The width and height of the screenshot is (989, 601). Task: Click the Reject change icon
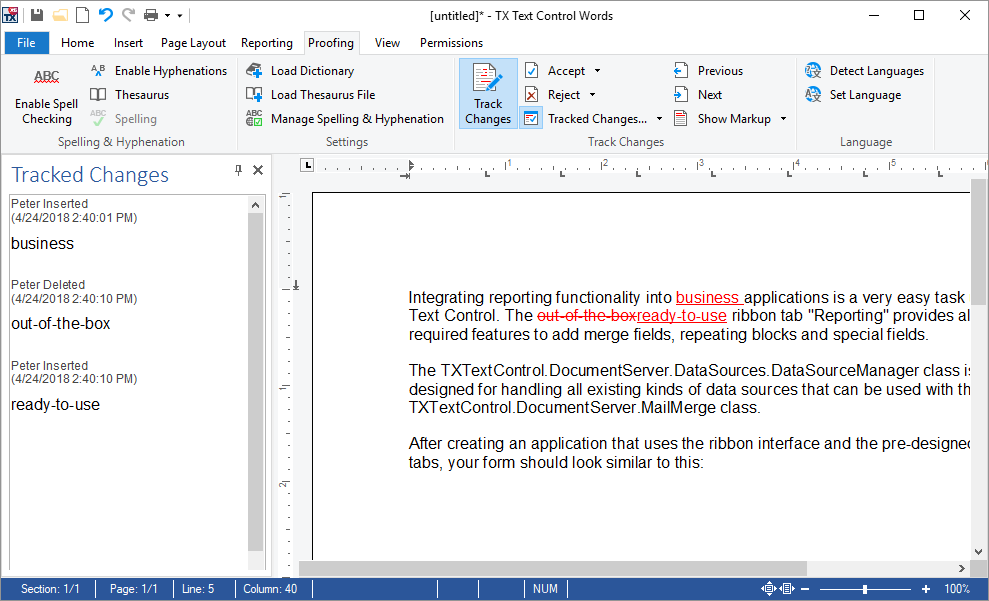pyautogui.click(x=532, y=95)
